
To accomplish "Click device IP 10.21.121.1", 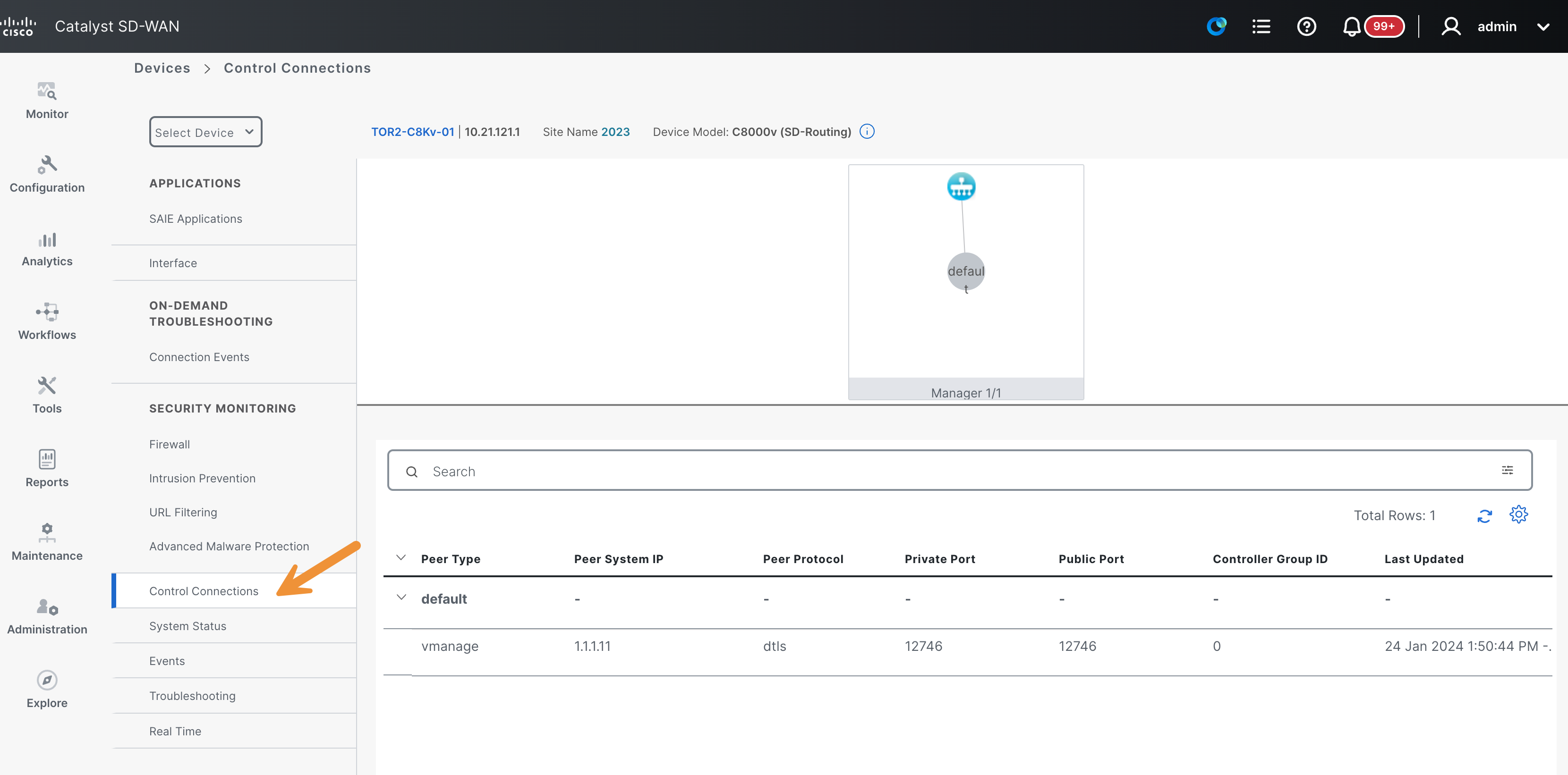I will 492,132.
